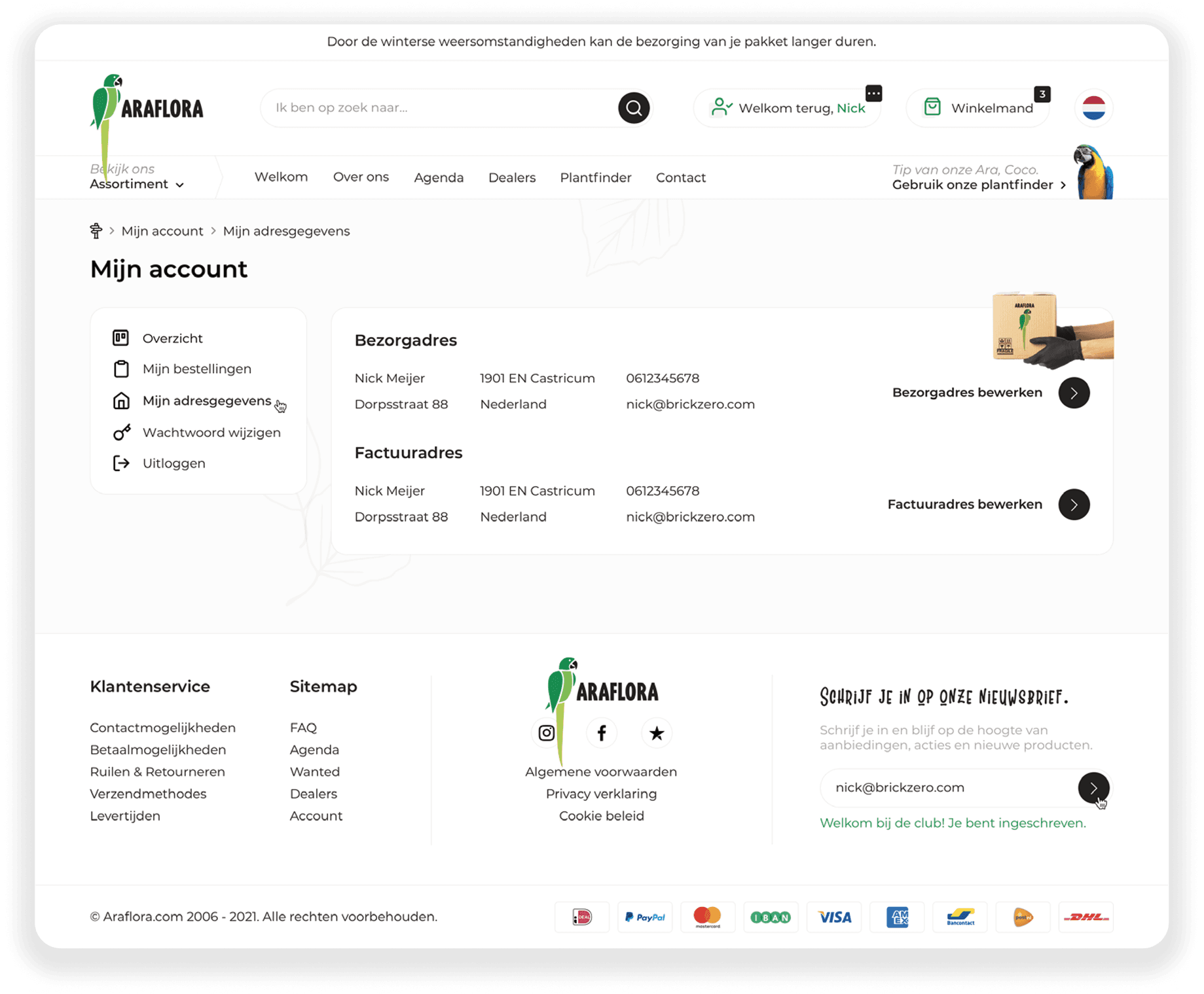Image resolution: width=1204 pixels, height=994 pixels.
Task: Click the house icon for Mijn adresgegevens
Action: [x=121, y=400]
